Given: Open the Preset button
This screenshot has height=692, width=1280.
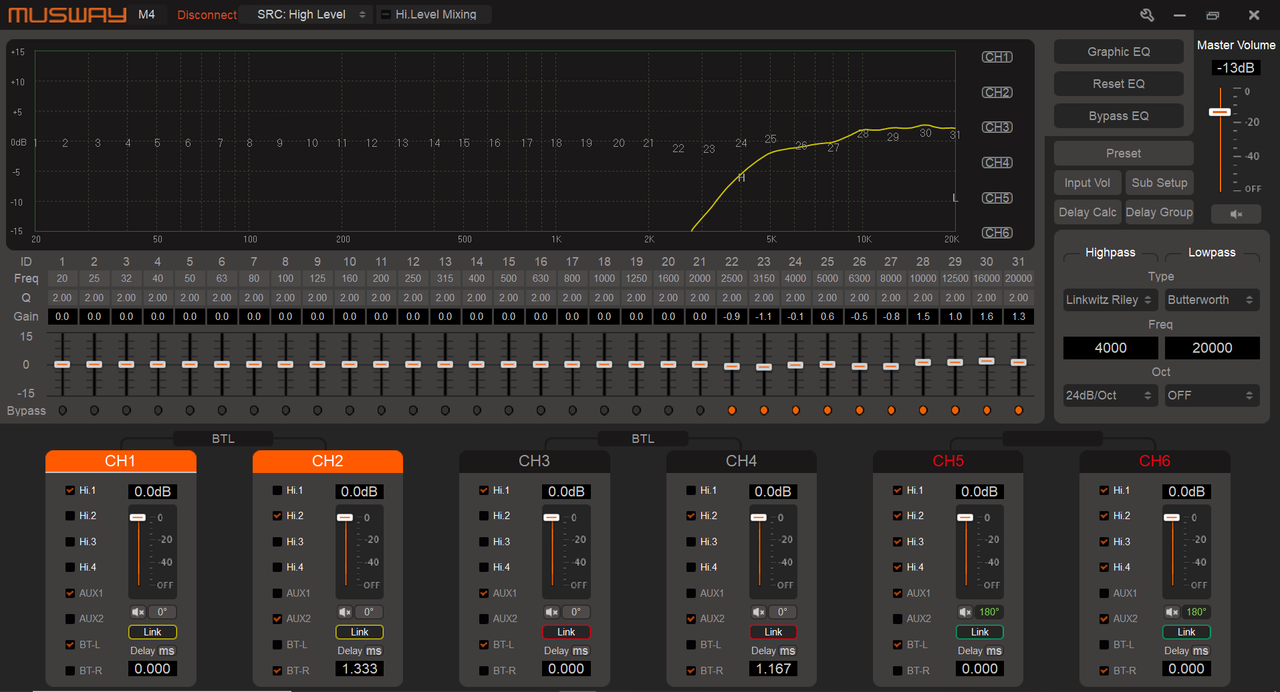Looking at the screenshot, I should pos(1124,153).
